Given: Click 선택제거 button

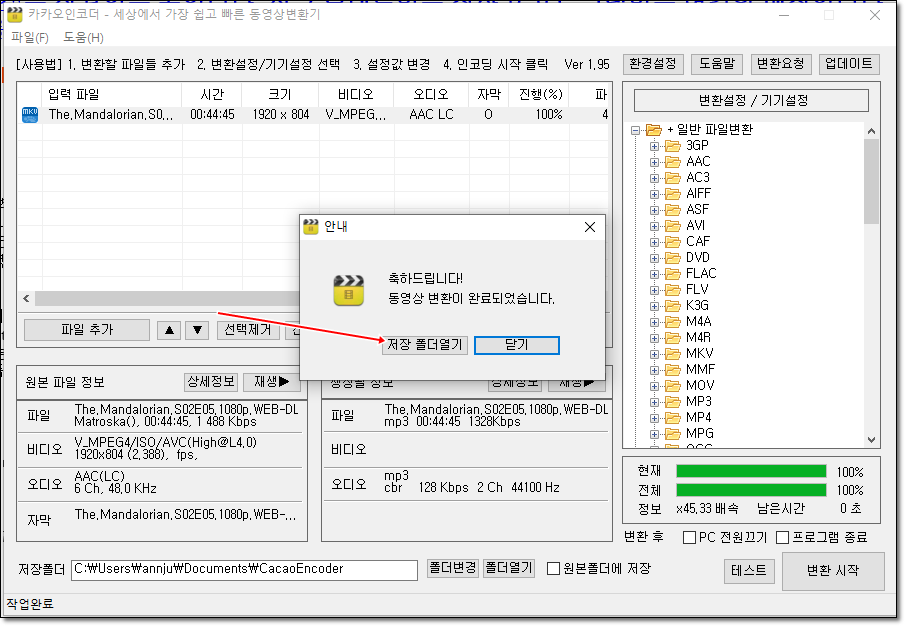Looking at the screenshot, I should pos(248,330).
